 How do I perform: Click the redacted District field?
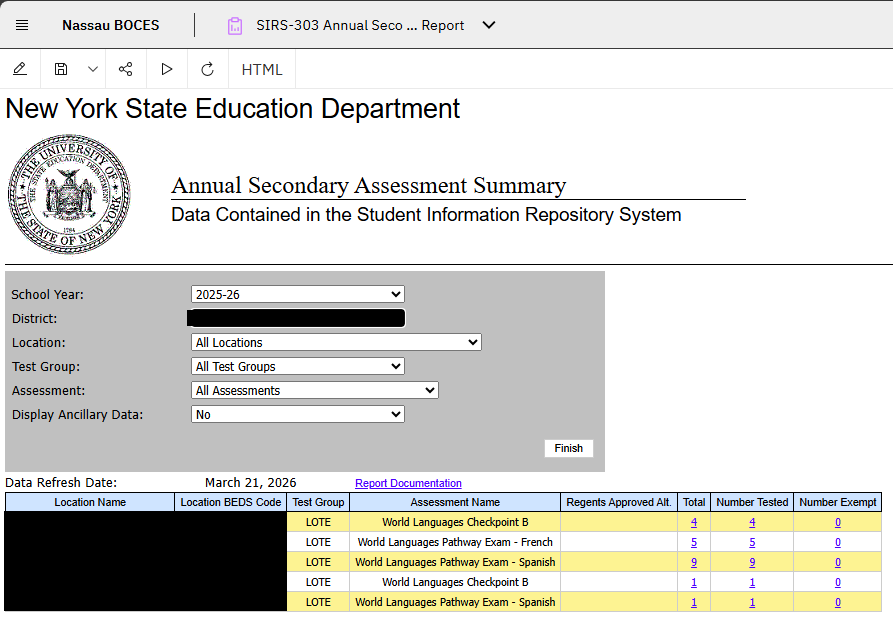[296, 318]
